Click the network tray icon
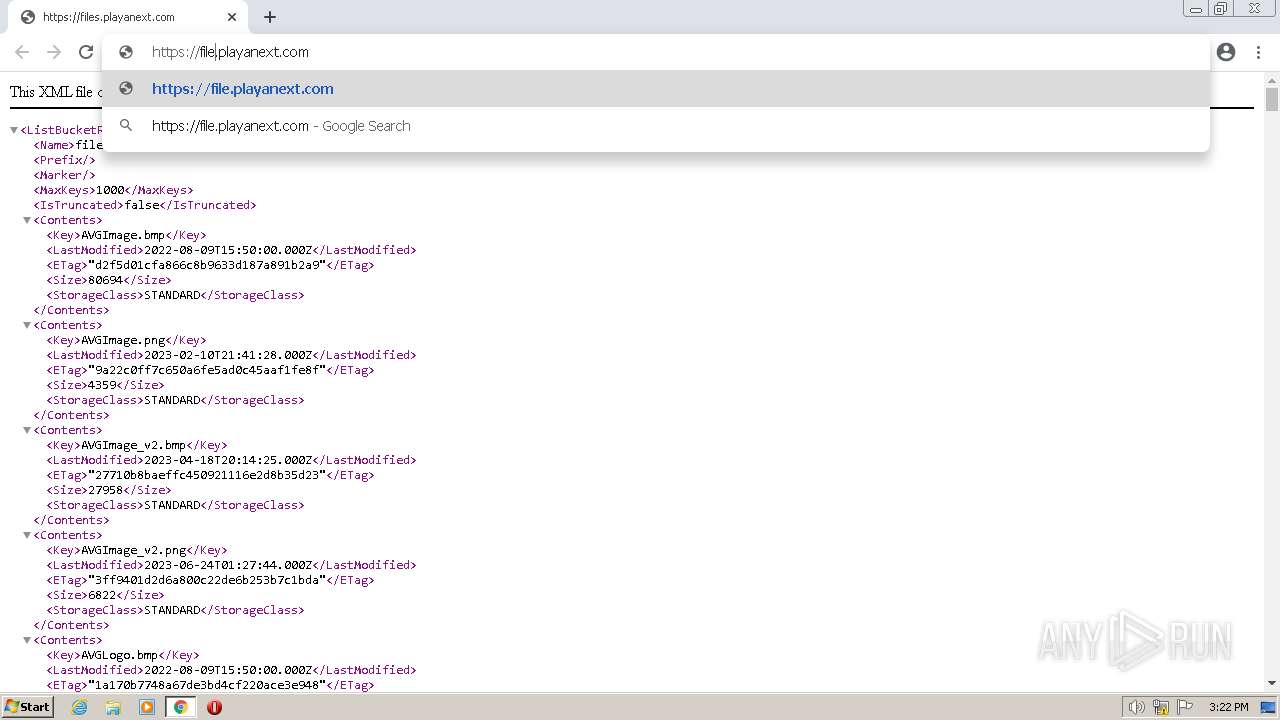This screenshot has height=720, width=1280. point(1161,707)
